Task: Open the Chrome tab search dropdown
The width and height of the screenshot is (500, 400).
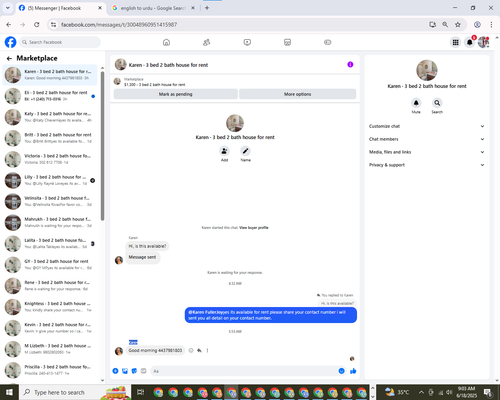Action: (x=8, y=8)
